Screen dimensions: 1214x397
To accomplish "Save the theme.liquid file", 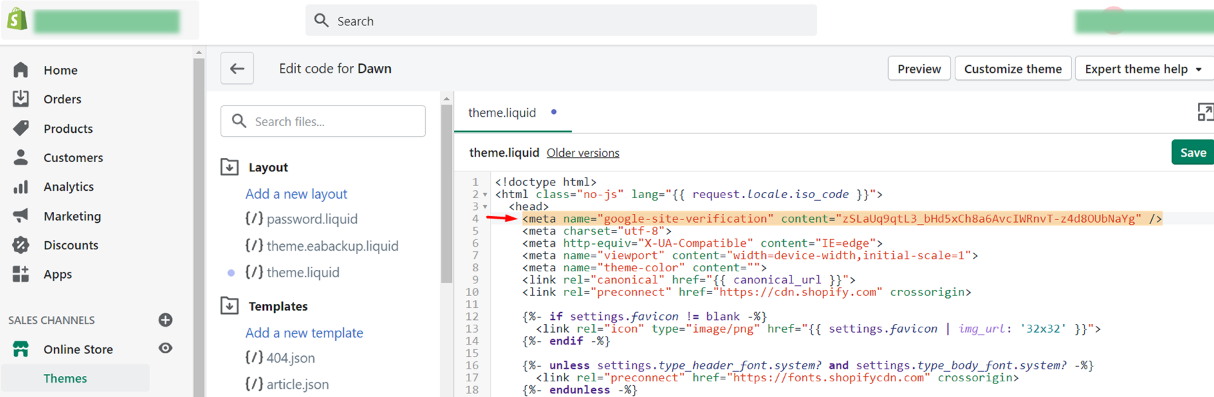I will point(1193,152).
